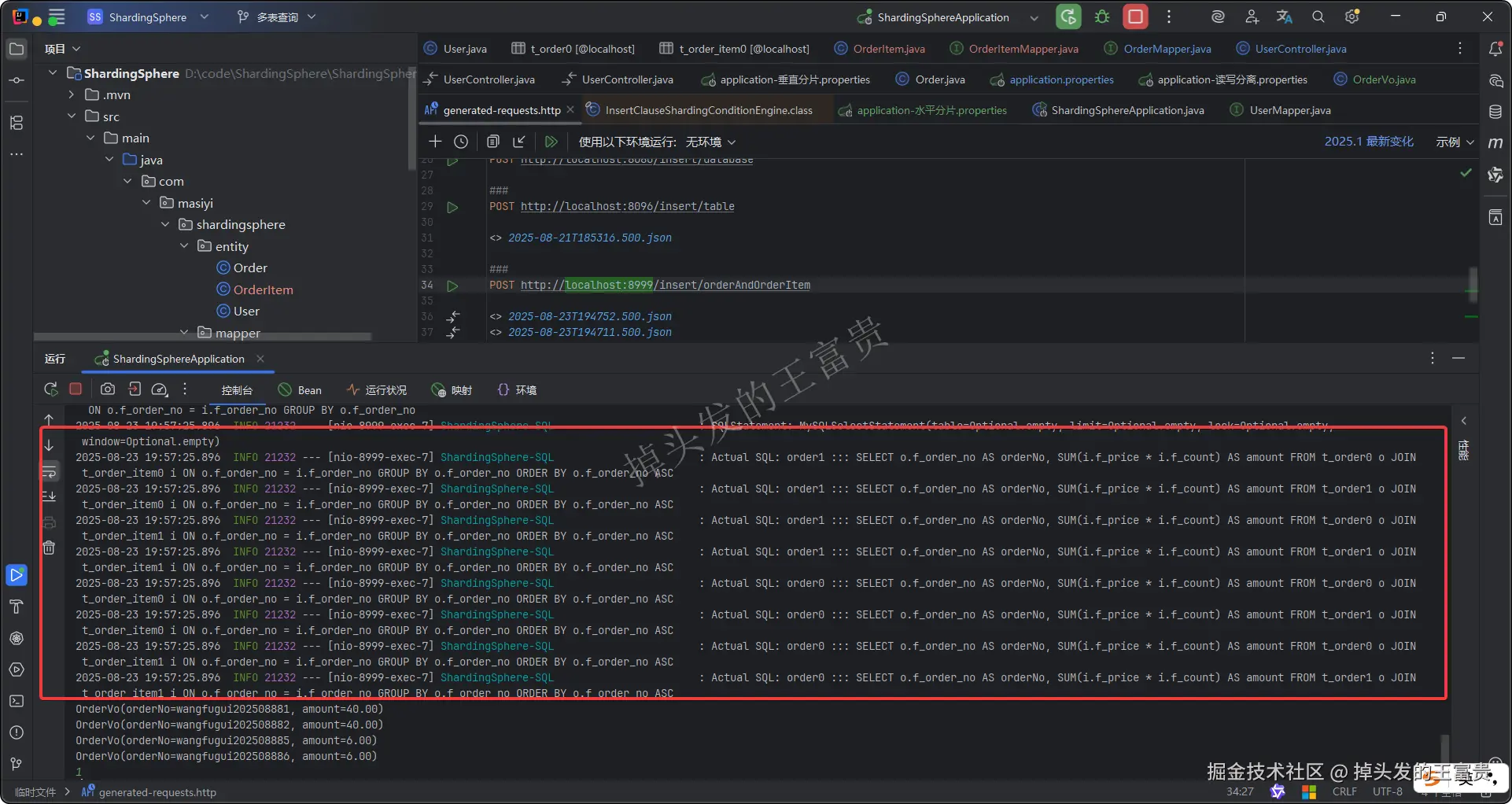The height and width of the screenshot is (804, 1512).
Task: Open the 2025.1 最新变化 link
Action: 1369,142
